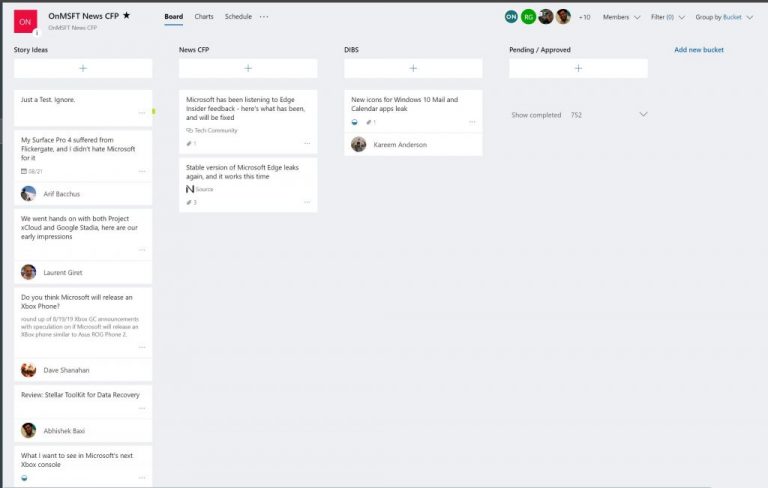The width and height of the screenshot is (768, 488).
Task: Open the Source attachment with N icon
Action: click(x=199, y=189)
